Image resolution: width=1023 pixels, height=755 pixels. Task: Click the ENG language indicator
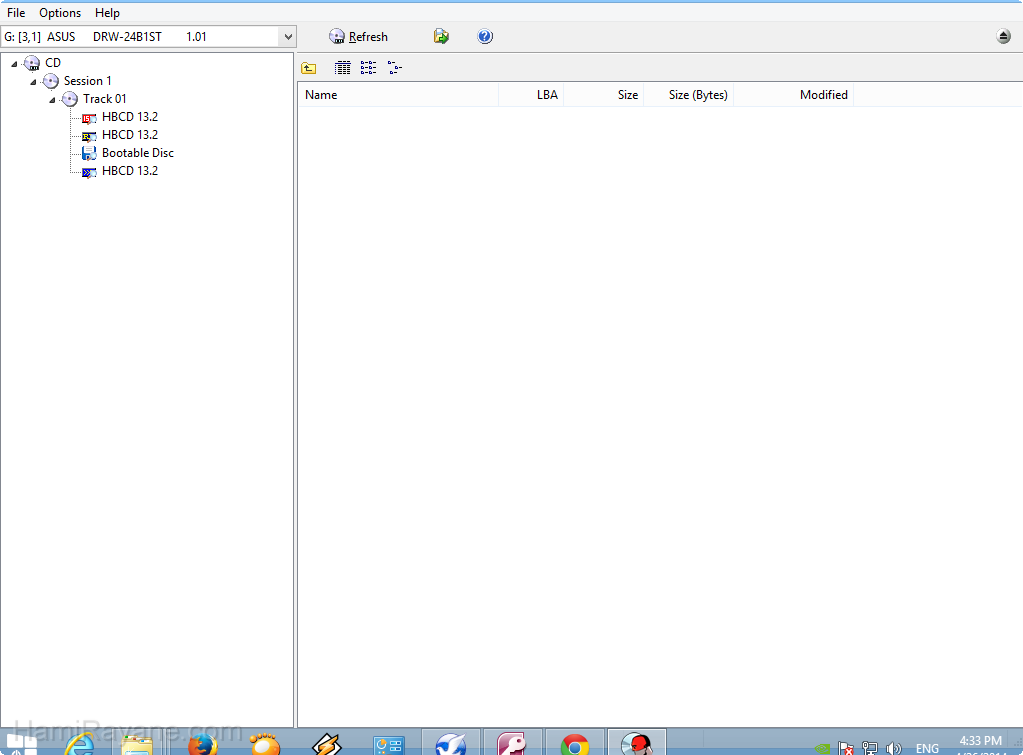pyautogui.click(x=927, y=748)
